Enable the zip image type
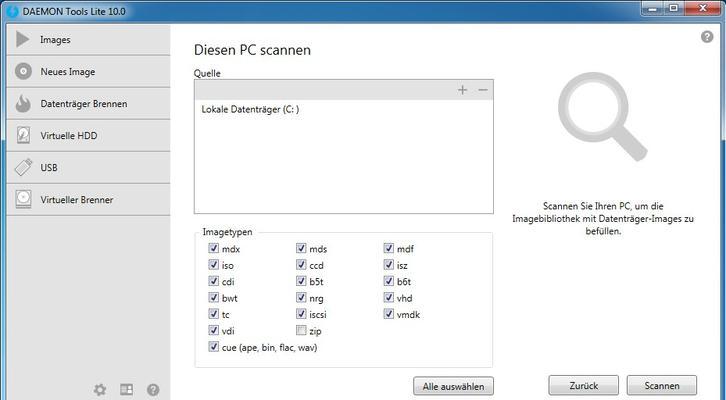The image size is (726, 400). click(x=301, y=331)
